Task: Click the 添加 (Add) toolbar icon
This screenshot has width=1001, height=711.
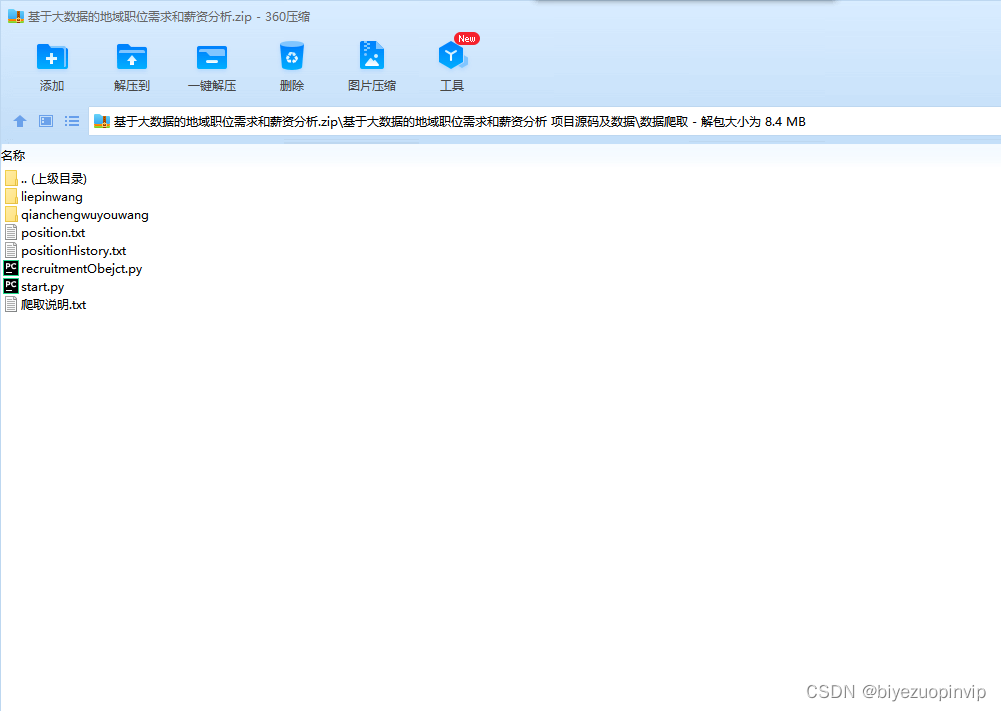Action: tap(51, 62)
